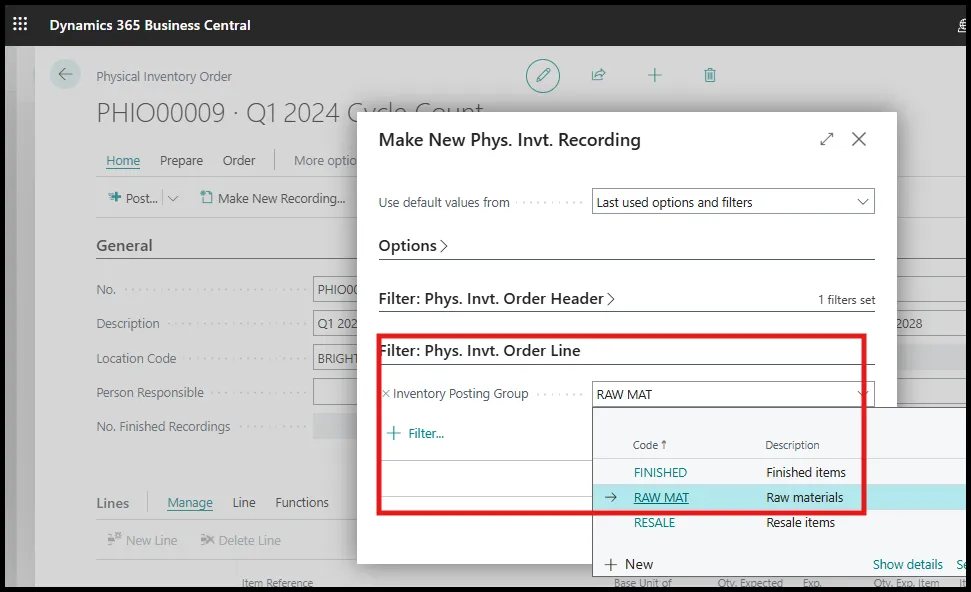Switch to the Home tab

123,160
